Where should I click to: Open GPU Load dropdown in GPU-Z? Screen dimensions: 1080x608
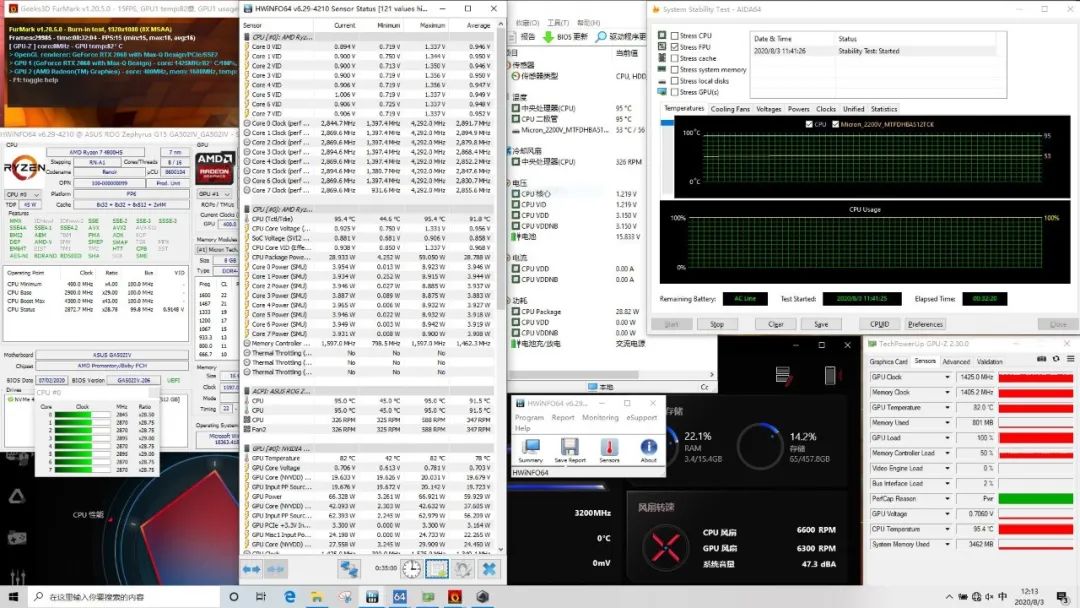[x=947, y=438]
